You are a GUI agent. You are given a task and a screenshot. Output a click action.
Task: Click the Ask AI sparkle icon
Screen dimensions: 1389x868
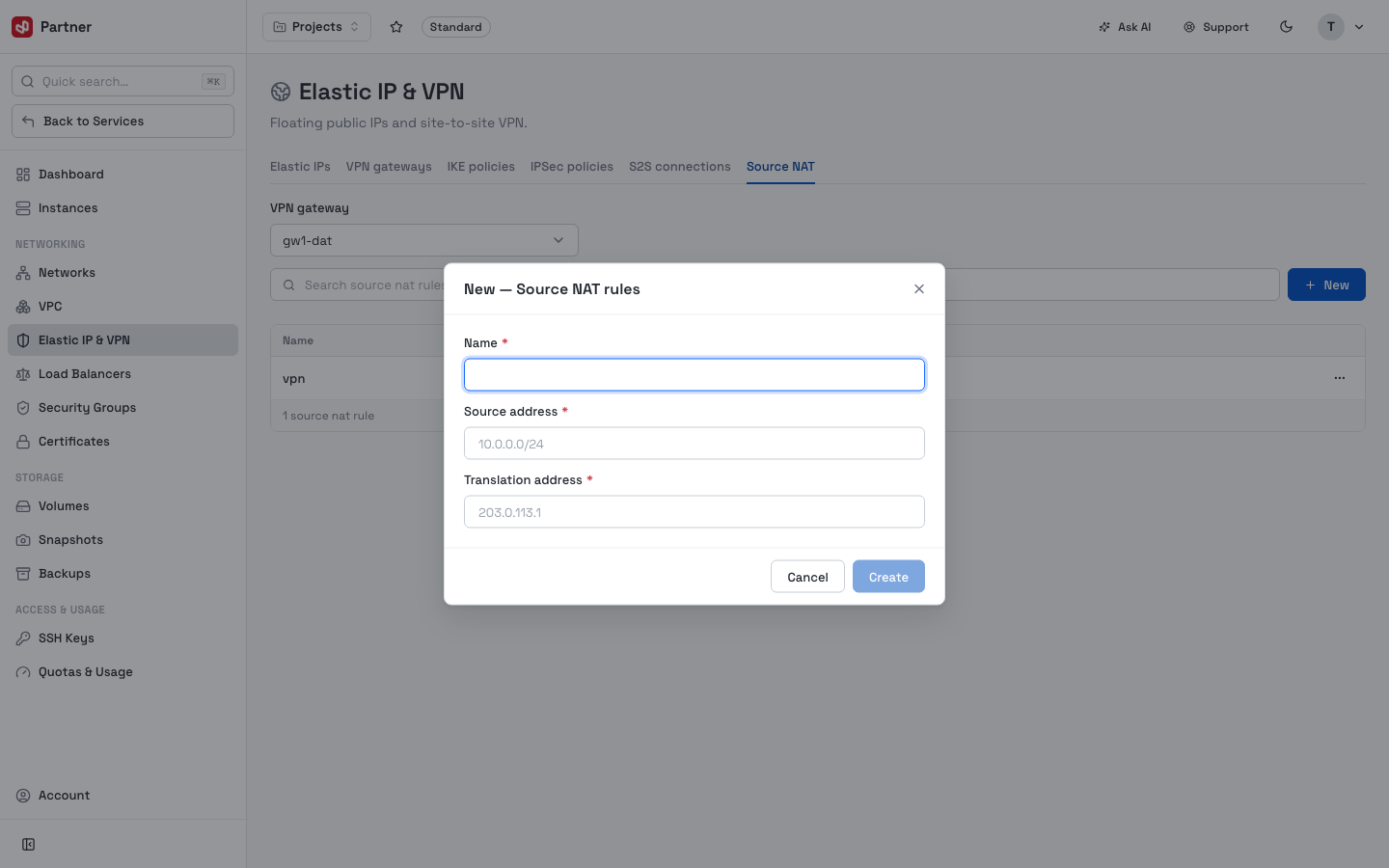tap(1104, 27)
